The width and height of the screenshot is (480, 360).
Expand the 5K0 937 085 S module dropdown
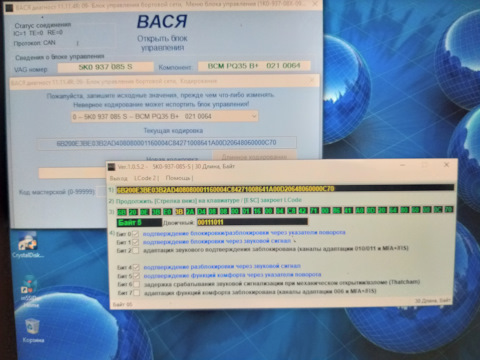(x=165, y=116)
